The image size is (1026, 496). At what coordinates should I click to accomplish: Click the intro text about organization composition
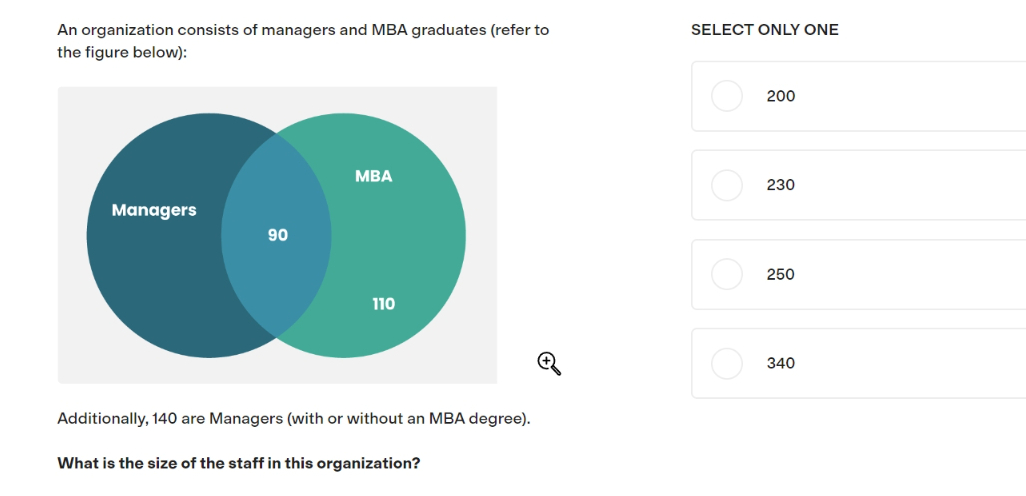click(303, 41)
